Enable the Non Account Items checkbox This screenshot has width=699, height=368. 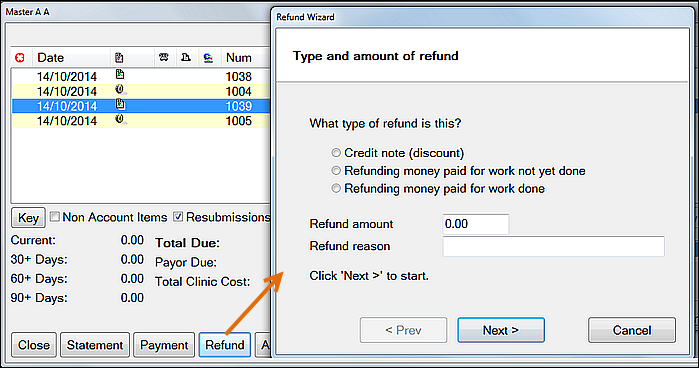pyautogui.click(x=54, y=217)
